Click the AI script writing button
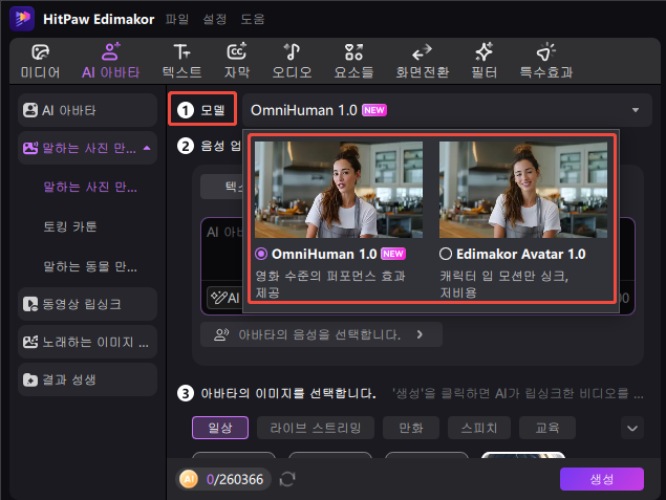 [225, 298]
